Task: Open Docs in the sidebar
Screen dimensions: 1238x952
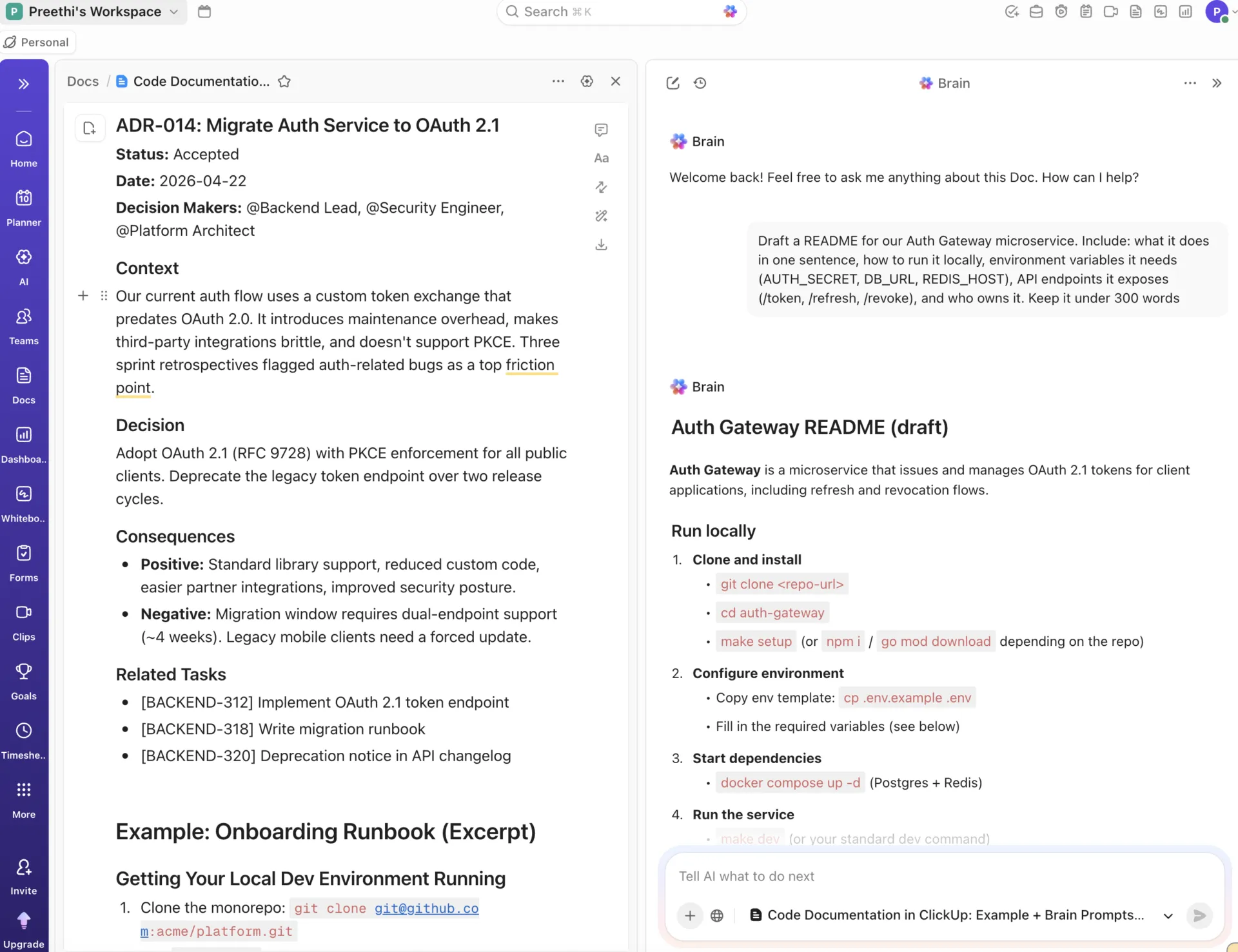Action: tap(24, 386)
